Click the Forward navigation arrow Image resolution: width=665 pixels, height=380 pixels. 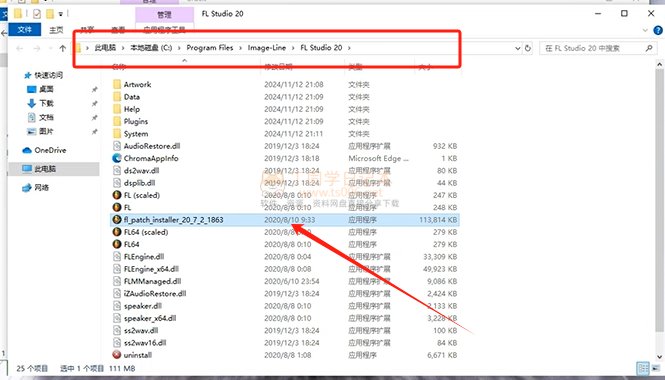pos(37,48)
